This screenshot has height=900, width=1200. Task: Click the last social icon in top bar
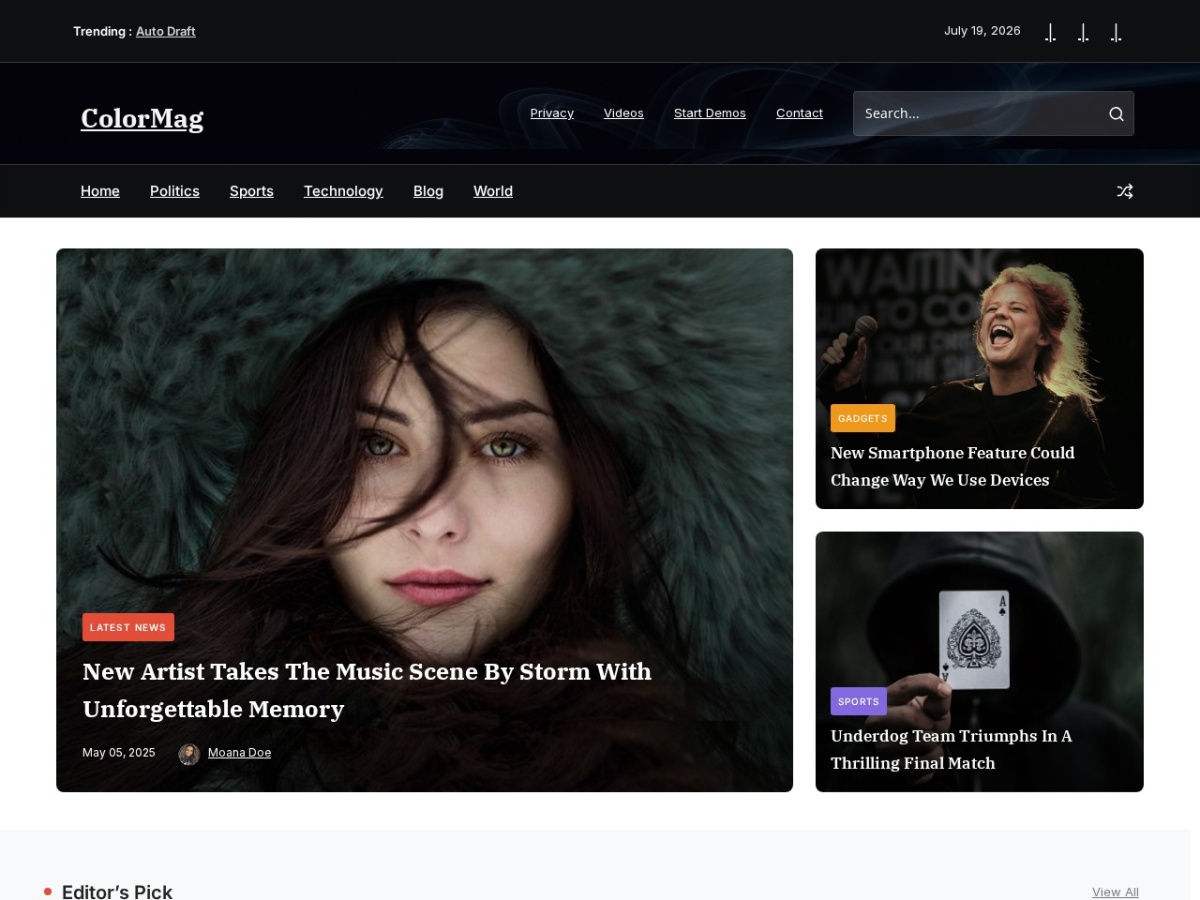(x=1116, y=32)
